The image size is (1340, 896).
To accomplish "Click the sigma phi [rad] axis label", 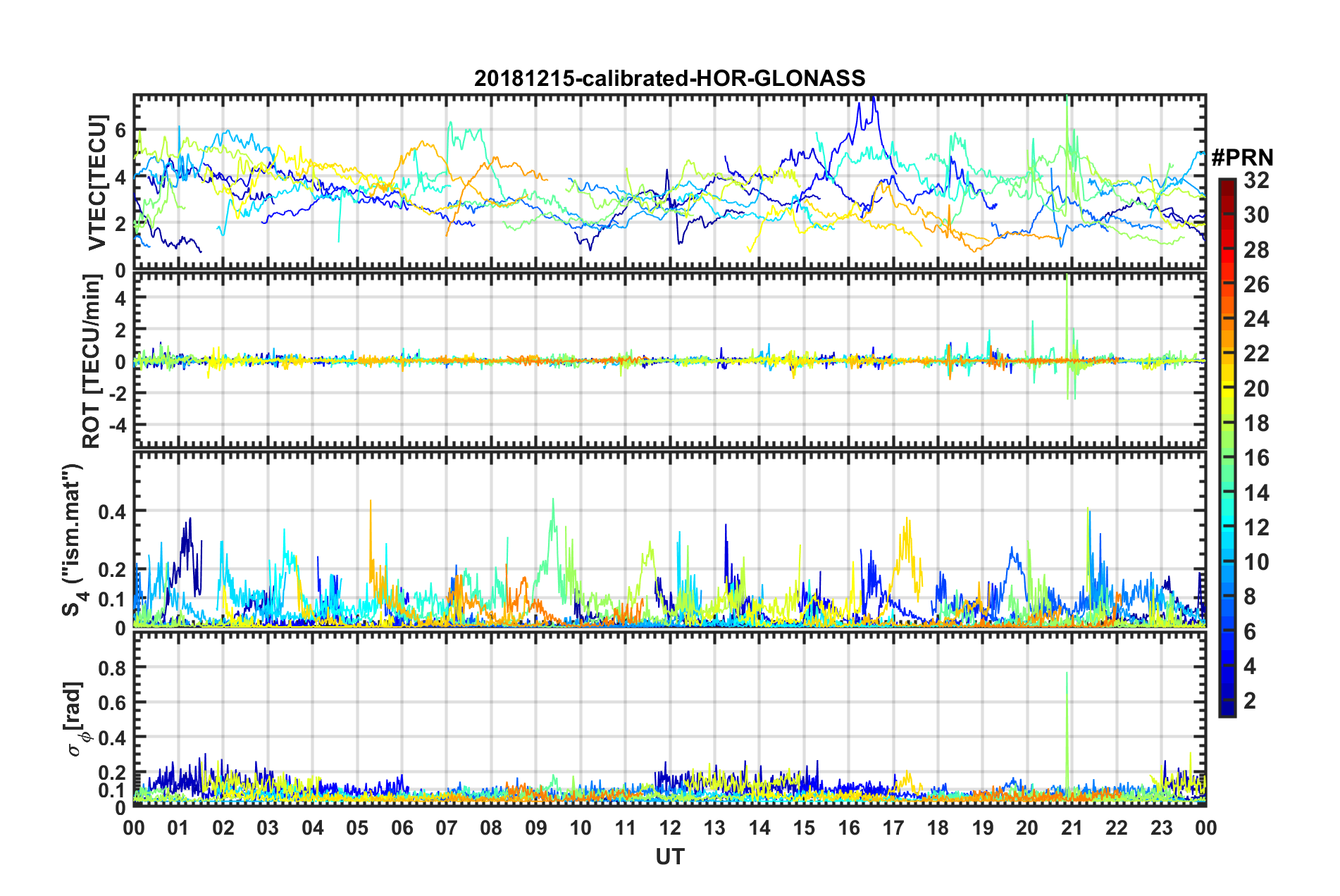I will [x=77, y=718].
